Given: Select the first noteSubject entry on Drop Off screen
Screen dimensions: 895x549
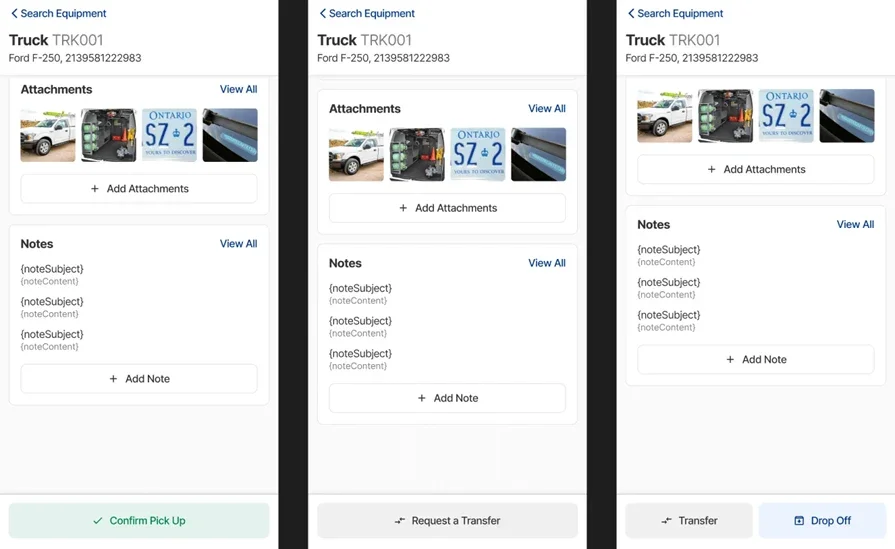Looking at the screenshot, I should point(669,250).
